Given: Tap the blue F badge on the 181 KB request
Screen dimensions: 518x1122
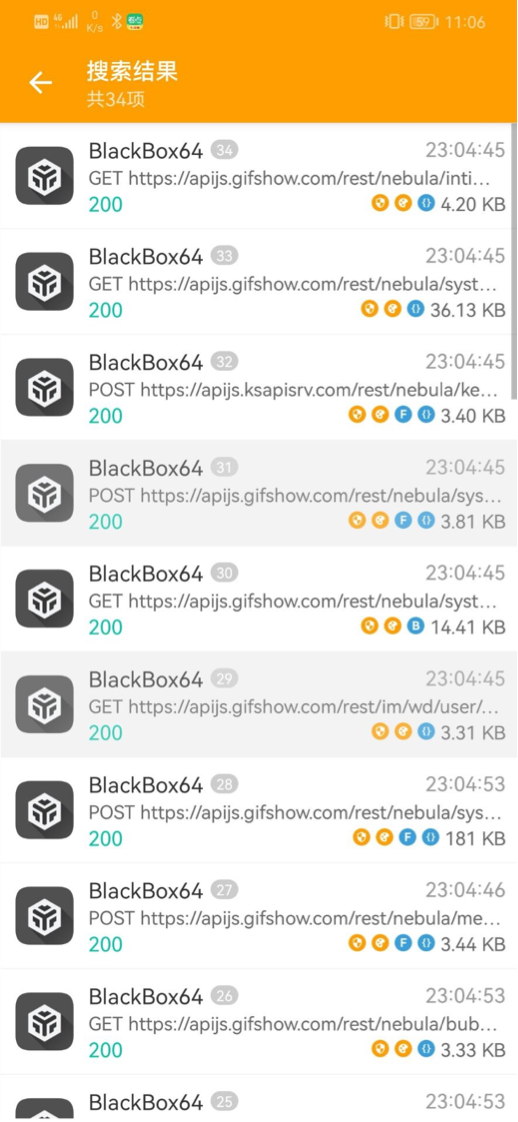Looking at the screenshot, I should click(x=407, y=838).
